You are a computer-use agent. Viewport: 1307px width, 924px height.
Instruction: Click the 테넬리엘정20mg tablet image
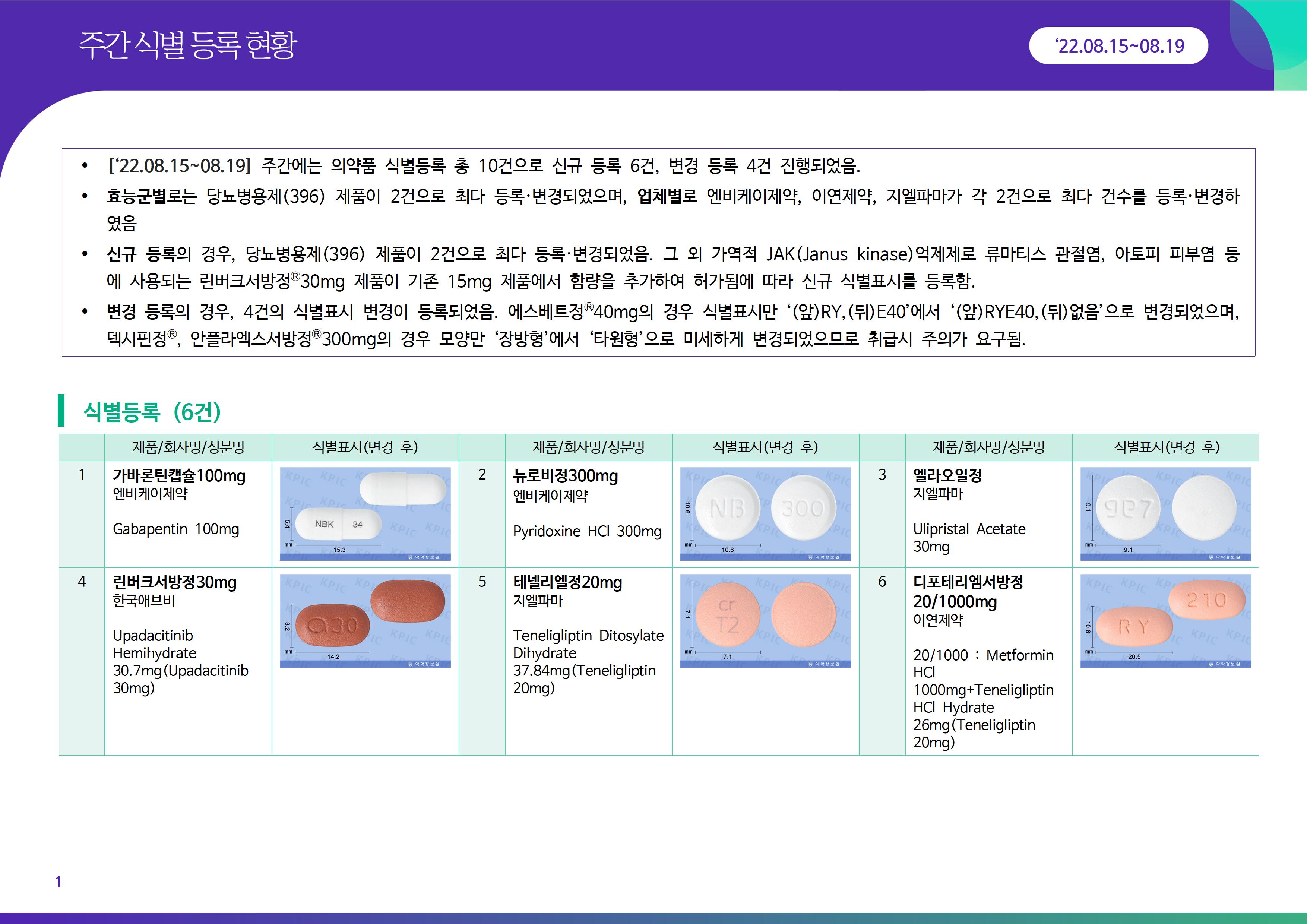[765, 621]
